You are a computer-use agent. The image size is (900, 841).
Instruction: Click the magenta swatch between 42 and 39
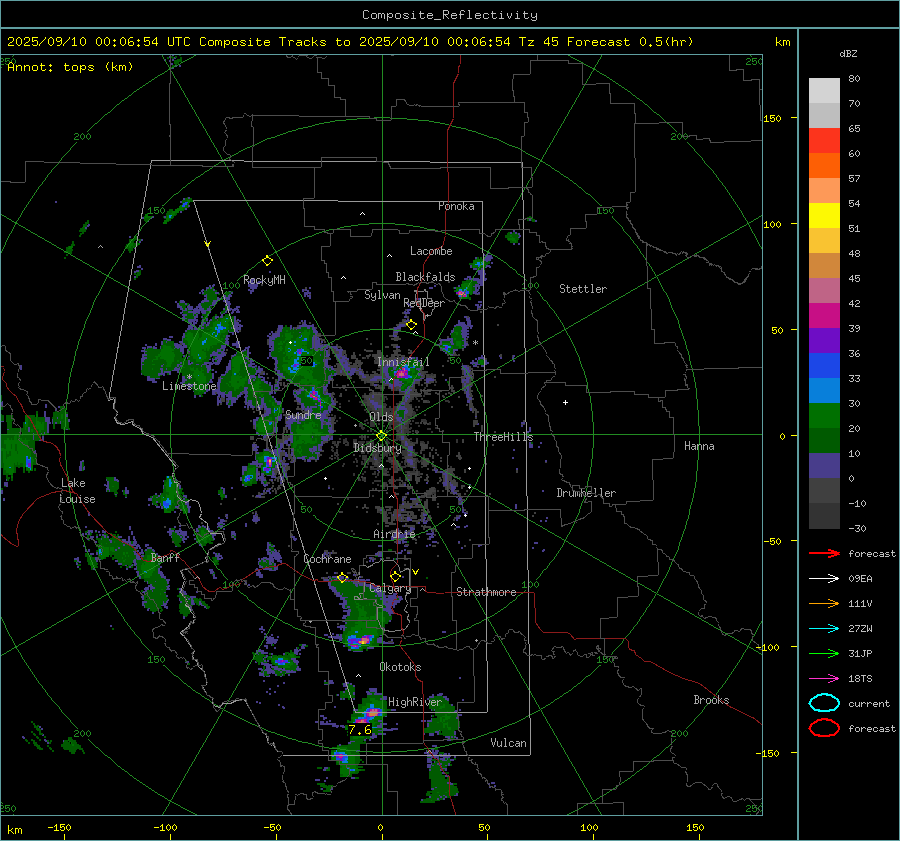824,315
